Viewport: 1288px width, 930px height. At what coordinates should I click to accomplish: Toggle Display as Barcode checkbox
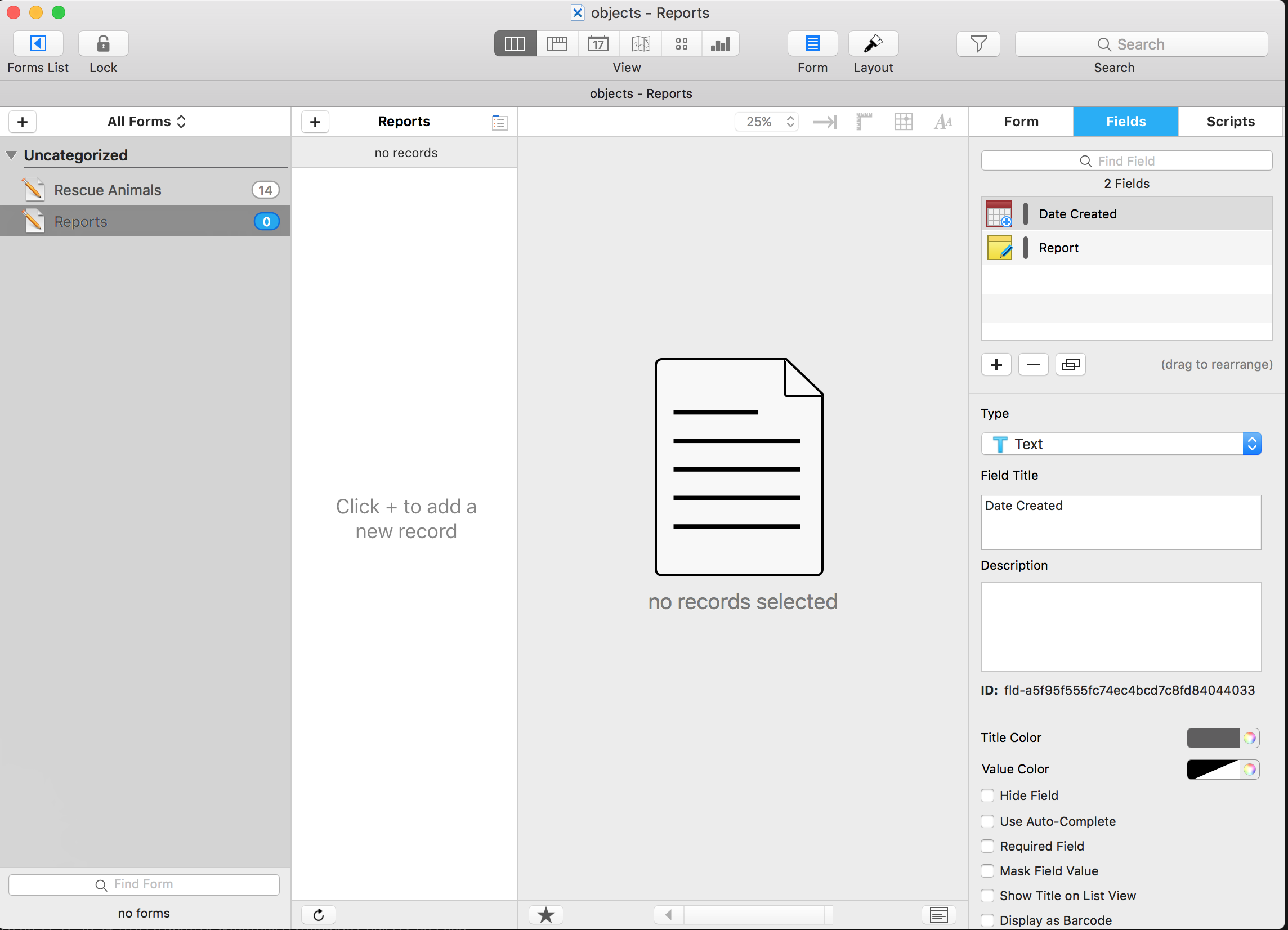(x=987, y=920)
